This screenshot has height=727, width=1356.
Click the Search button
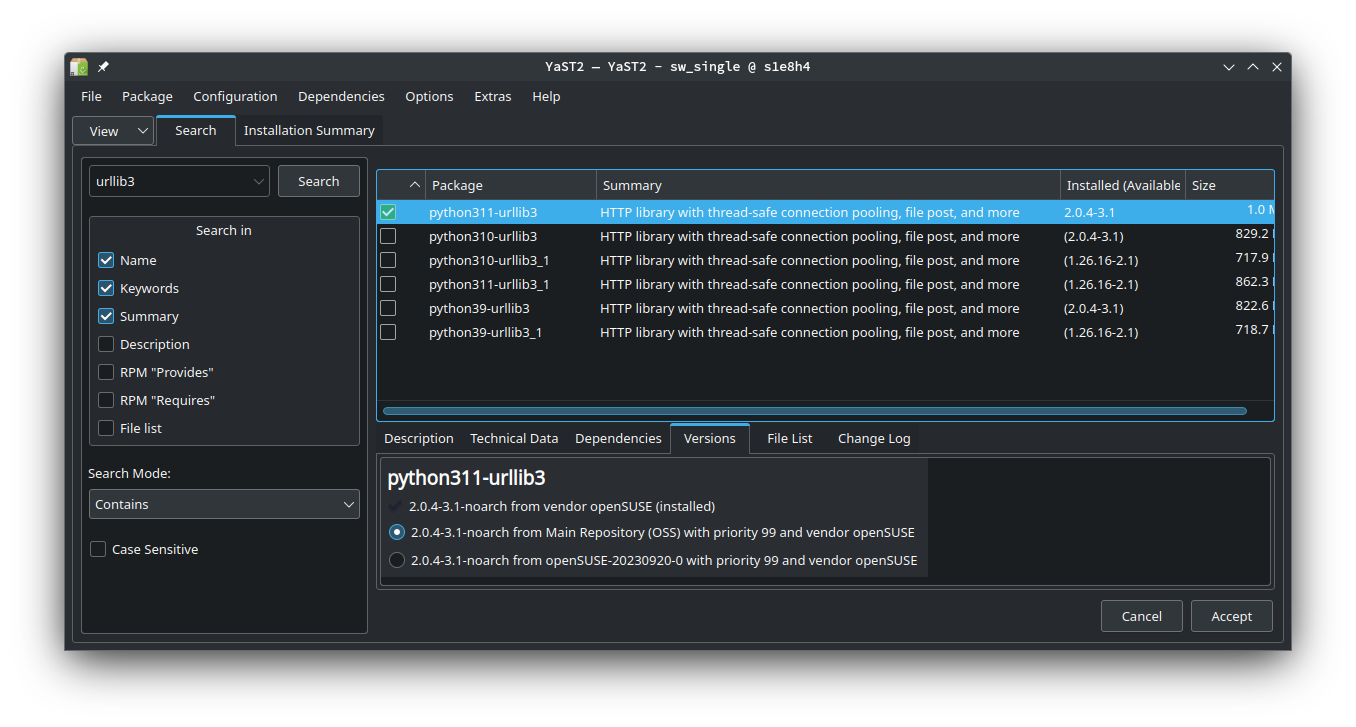click(x=318, y=181)
